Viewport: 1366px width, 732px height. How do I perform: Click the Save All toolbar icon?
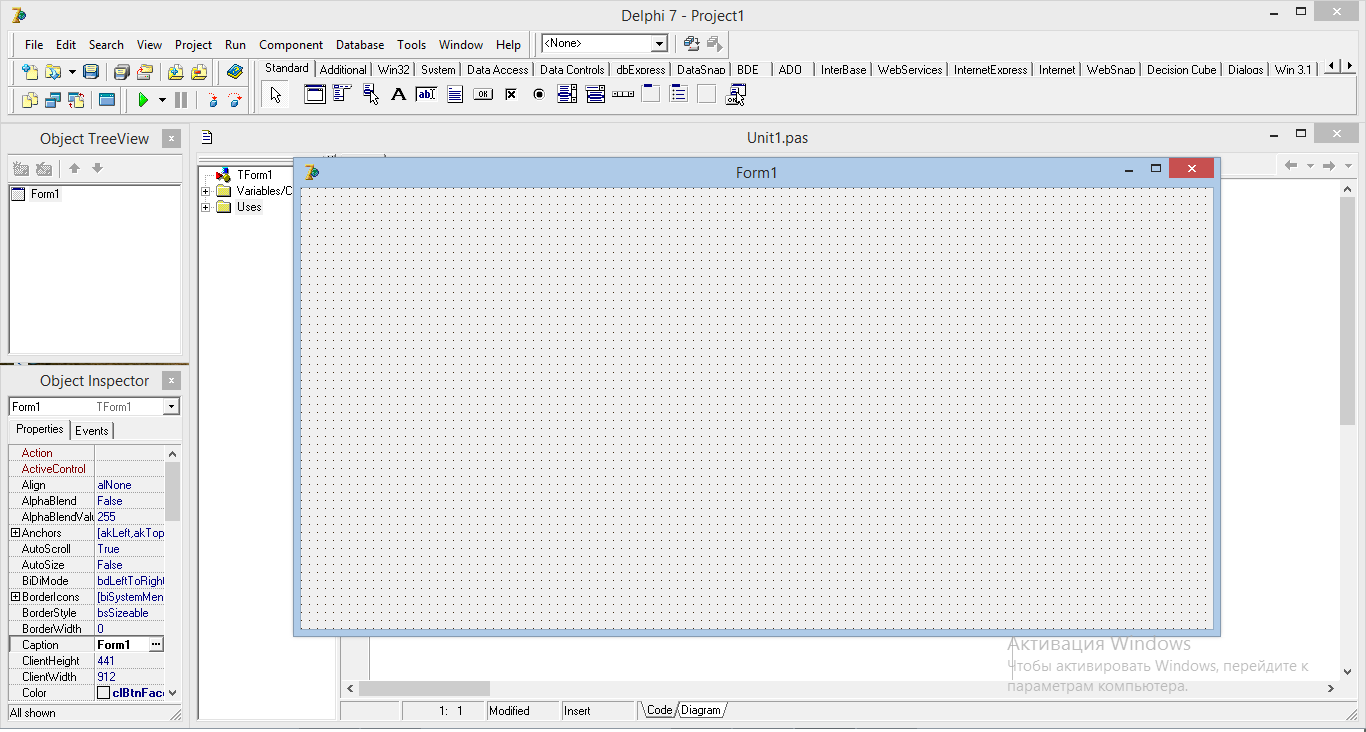[x=121, y=72]
